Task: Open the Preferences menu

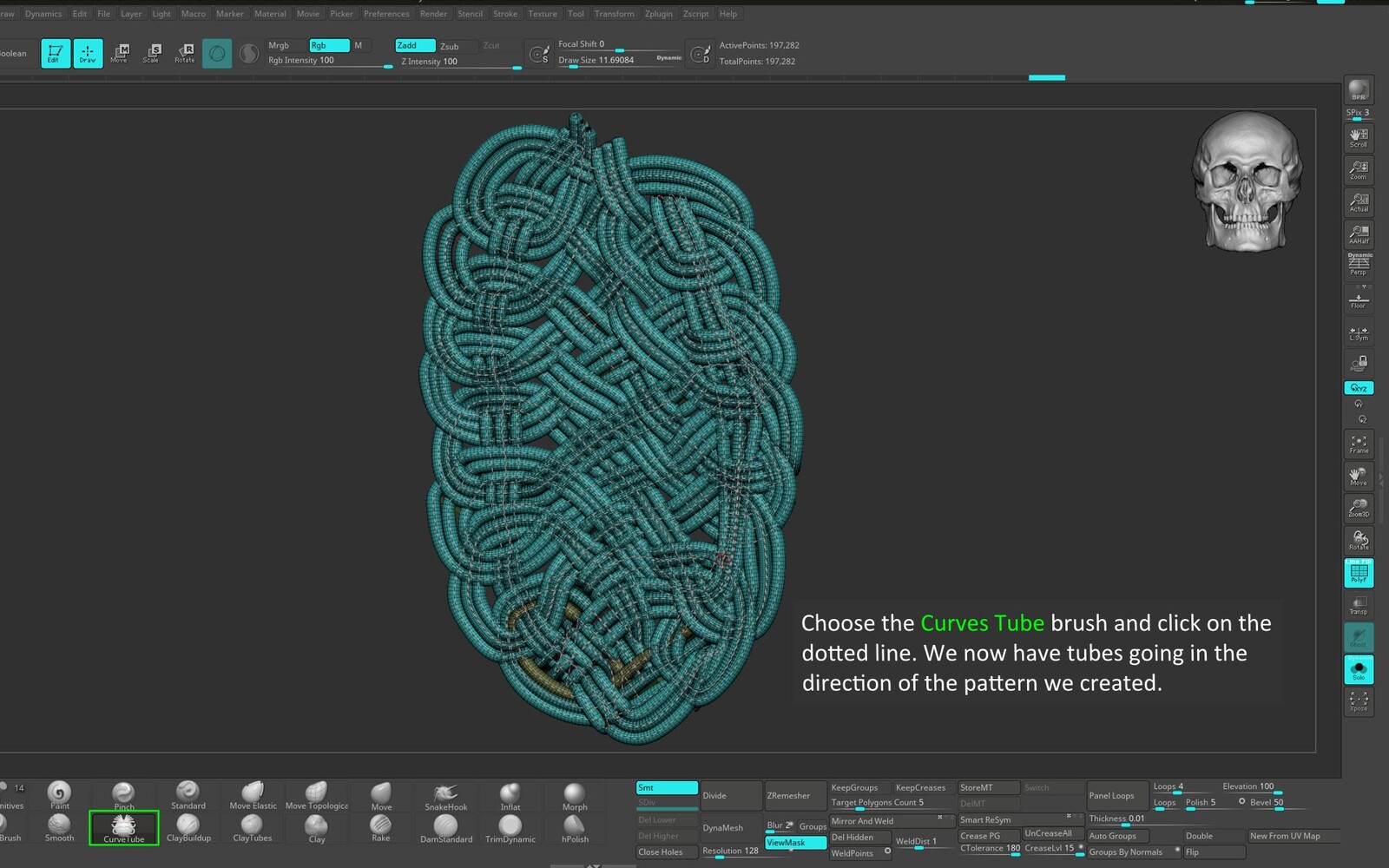Action: (x=386, y=14)
